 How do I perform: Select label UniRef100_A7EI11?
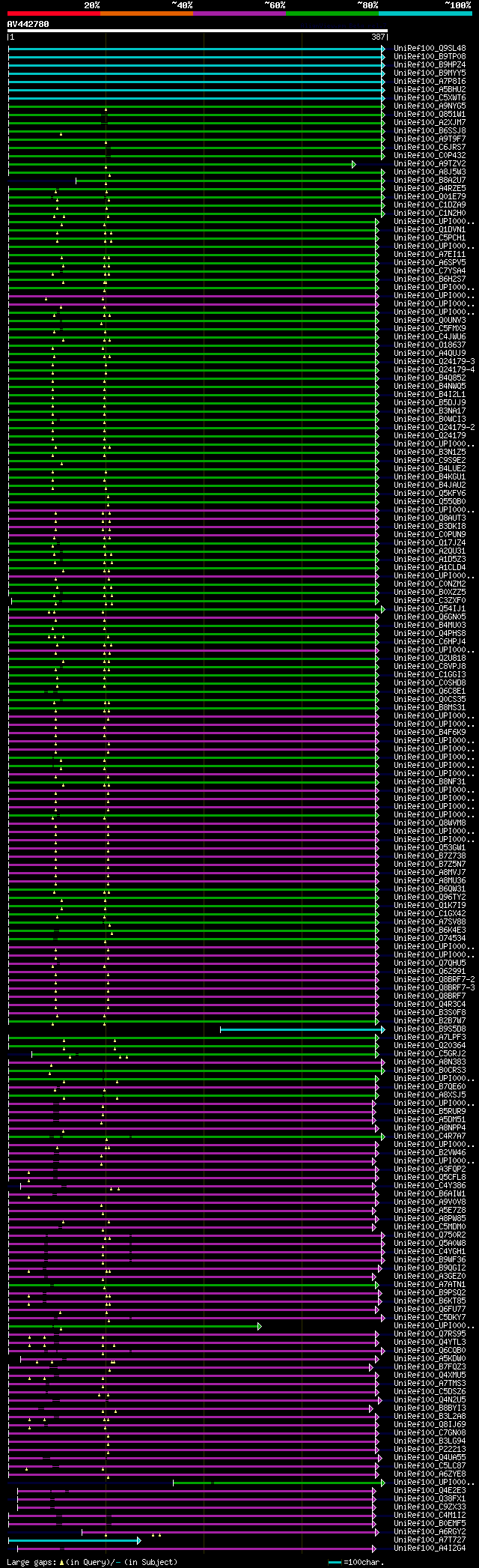click(x=430, y=255)
